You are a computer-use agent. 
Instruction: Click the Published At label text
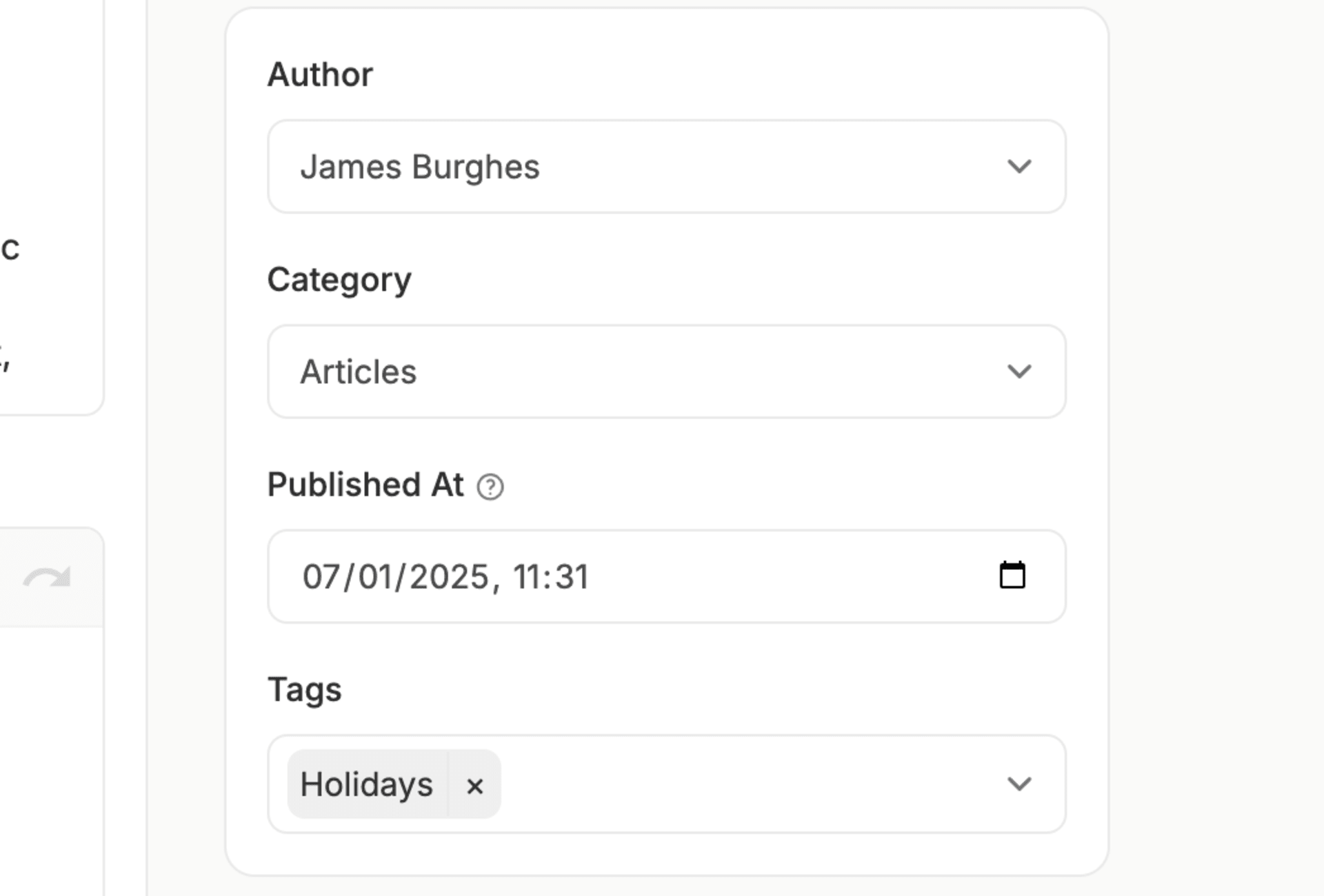pyautogui.click(x=365, y=485)
